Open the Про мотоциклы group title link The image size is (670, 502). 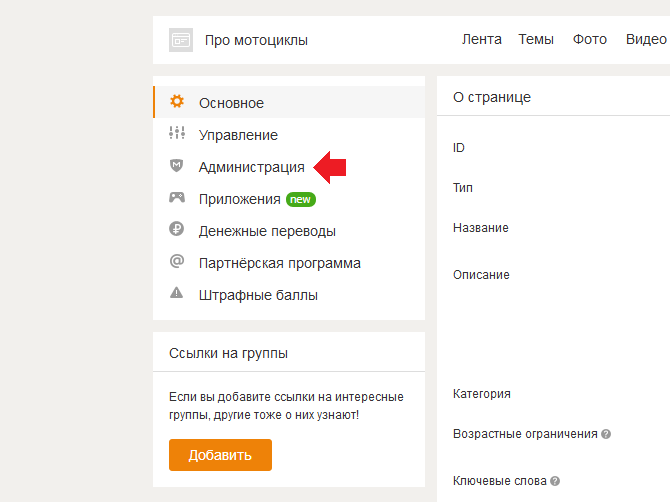pyautogui.click(x=256, y=40)
